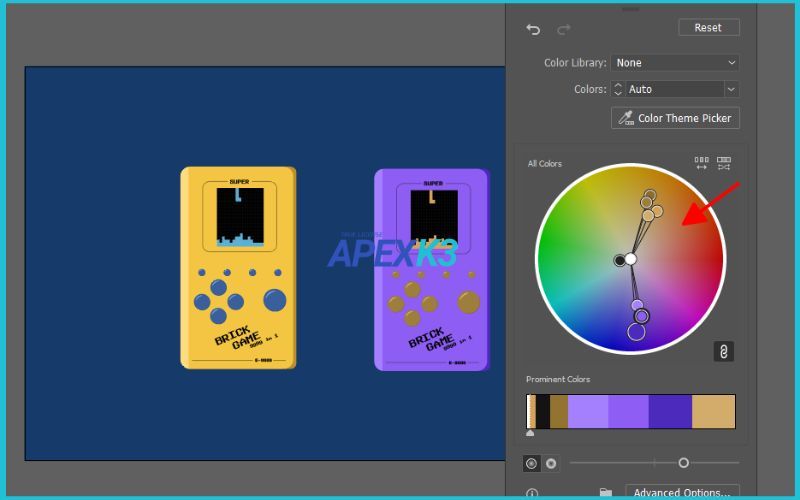Click the folder icon beside Advanced Options
This screenshot has width=800, height=500.
tap(605, 493)
